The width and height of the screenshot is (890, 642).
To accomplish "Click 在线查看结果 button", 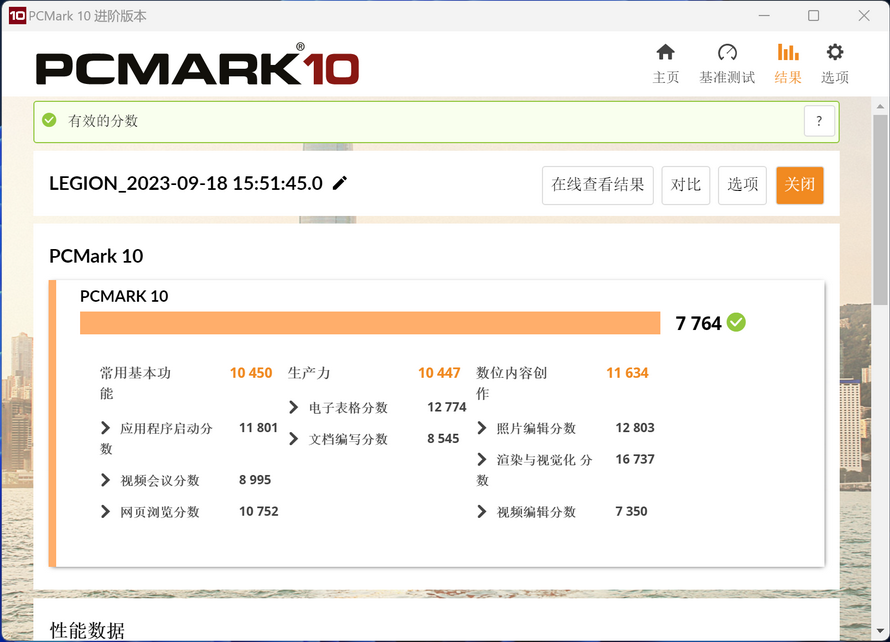I will (x=598, y=185).
